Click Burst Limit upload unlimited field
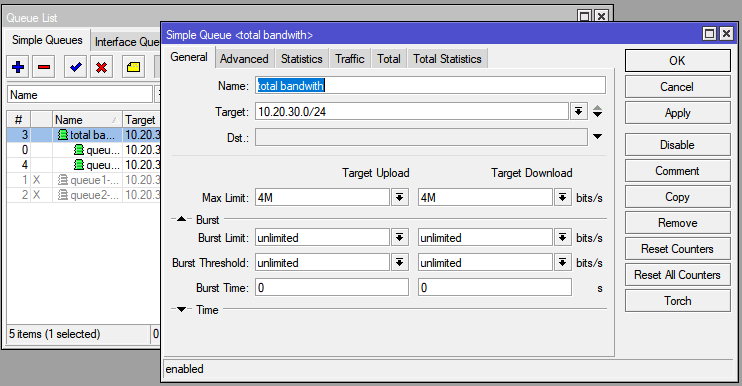 coord(322,237)
